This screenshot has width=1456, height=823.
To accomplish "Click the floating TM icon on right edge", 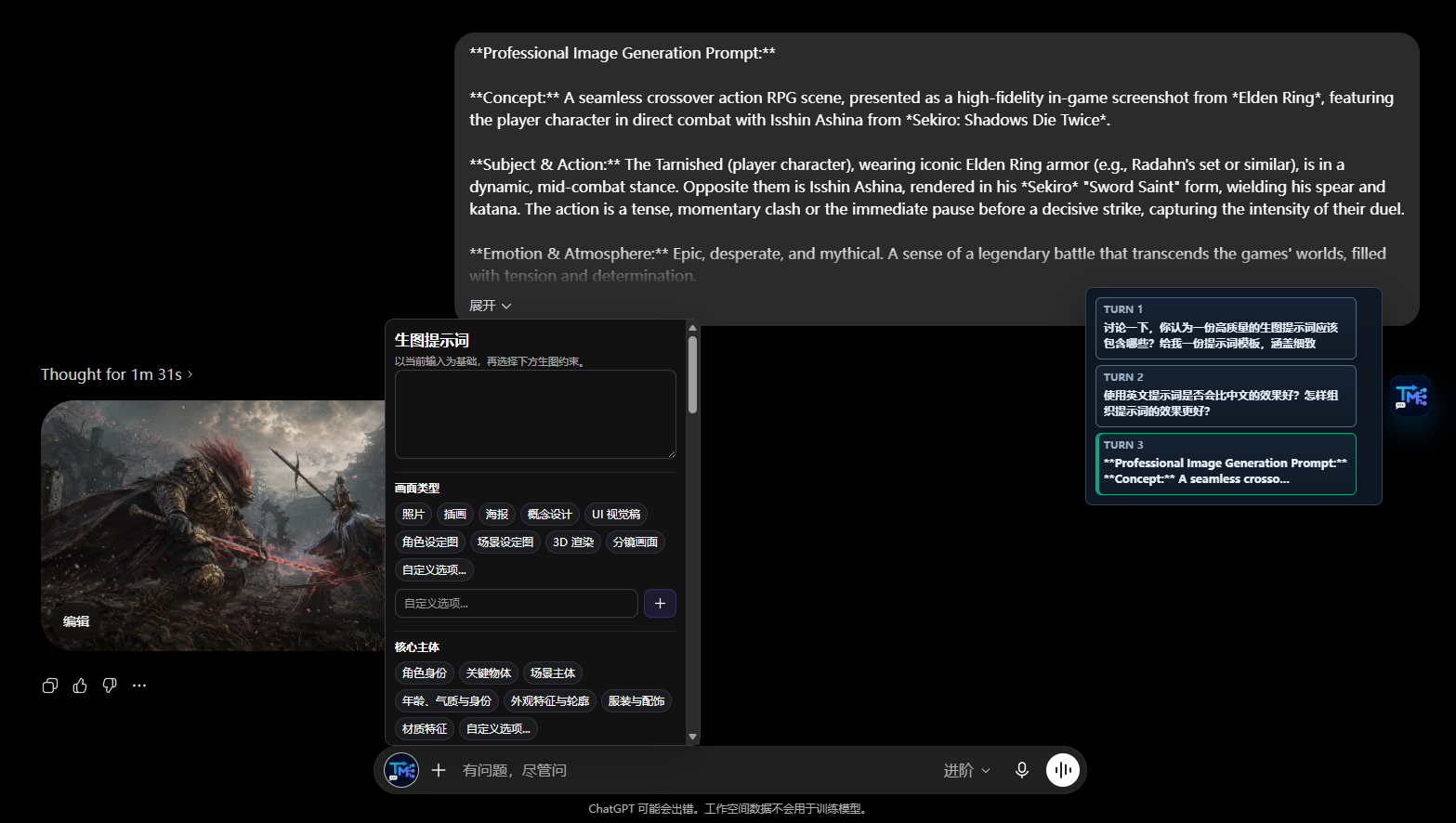I will click(1411, 397).
